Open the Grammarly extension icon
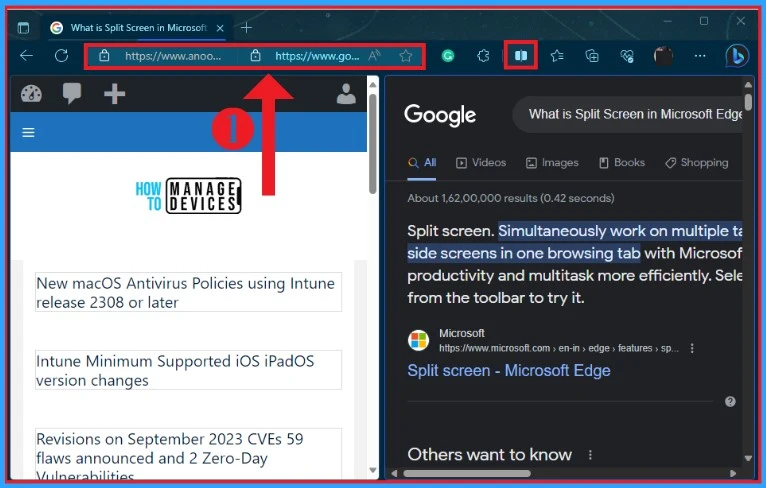The width and height of the screenshot is (766, 488). (448, 56)
